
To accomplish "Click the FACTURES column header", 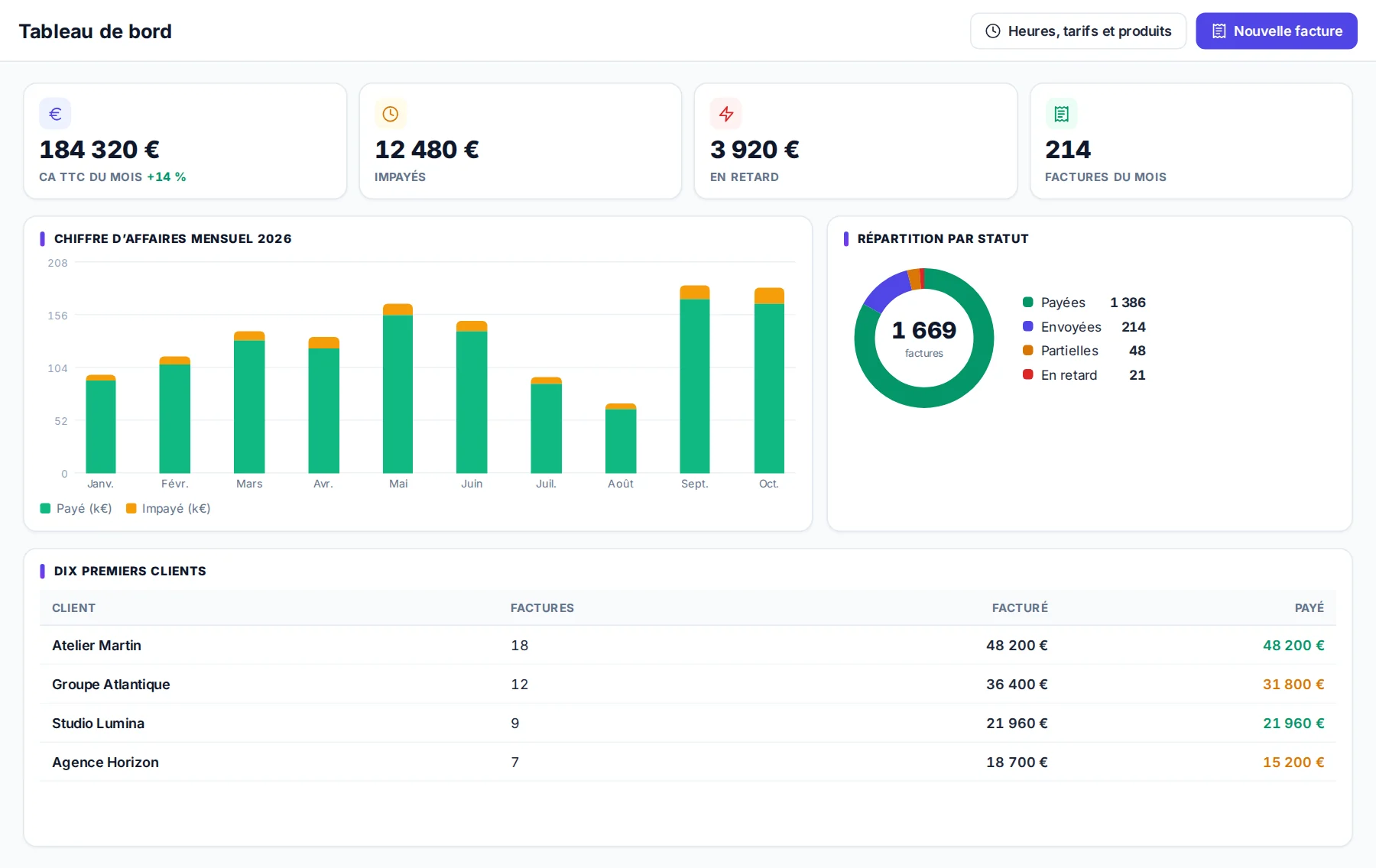I will [542, 608].
